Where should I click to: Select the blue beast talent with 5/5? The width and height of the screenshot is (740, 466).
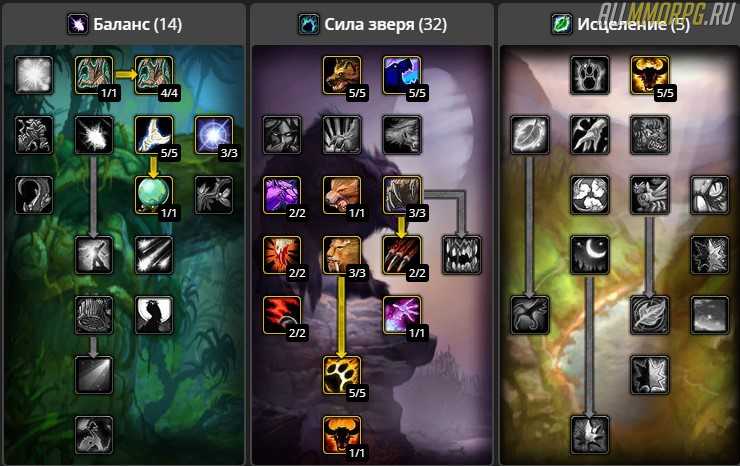coord(402,75)
